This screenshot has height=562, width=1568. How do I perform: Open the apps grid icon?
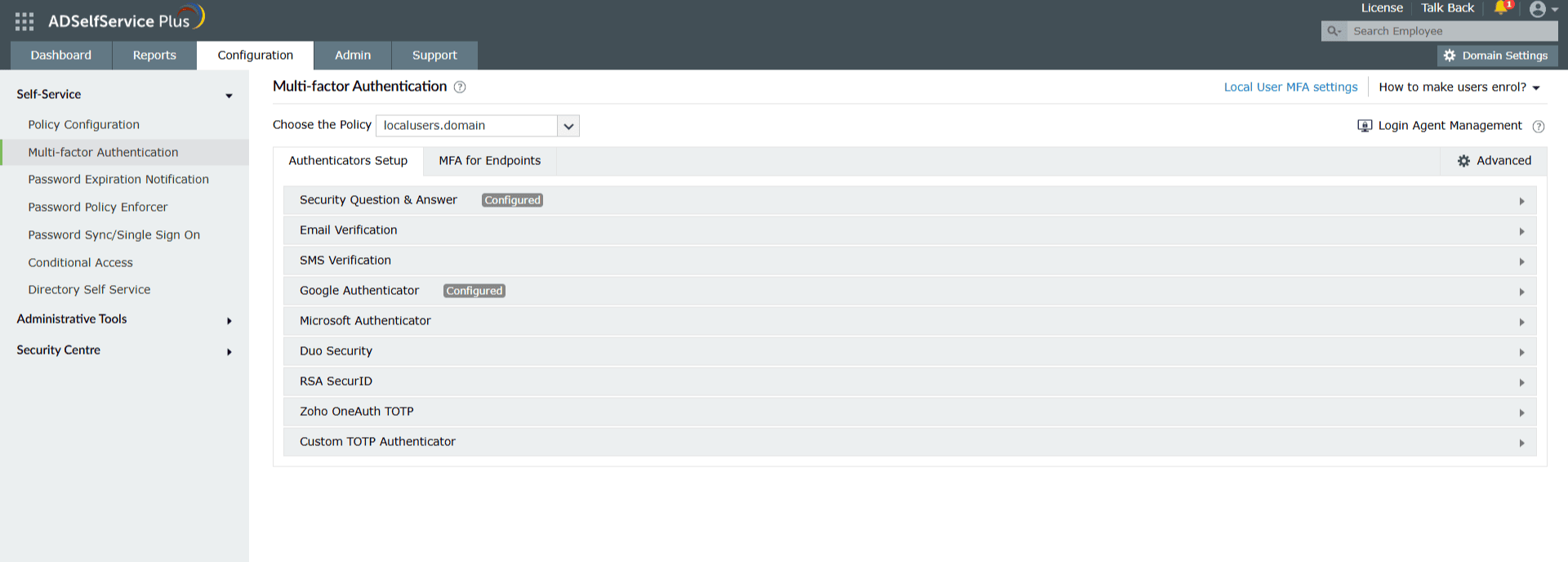24,21
